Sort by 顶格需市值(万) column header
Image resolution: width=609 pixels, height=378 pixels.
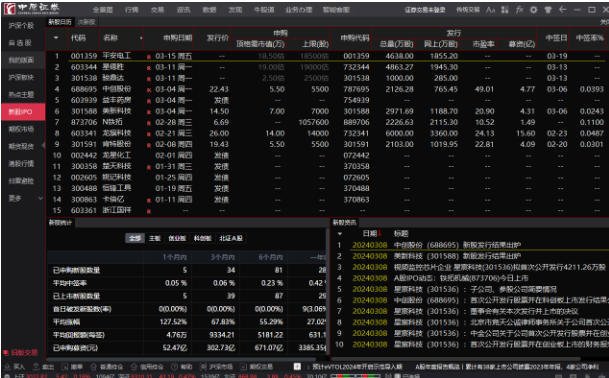[x=261, y=44]
